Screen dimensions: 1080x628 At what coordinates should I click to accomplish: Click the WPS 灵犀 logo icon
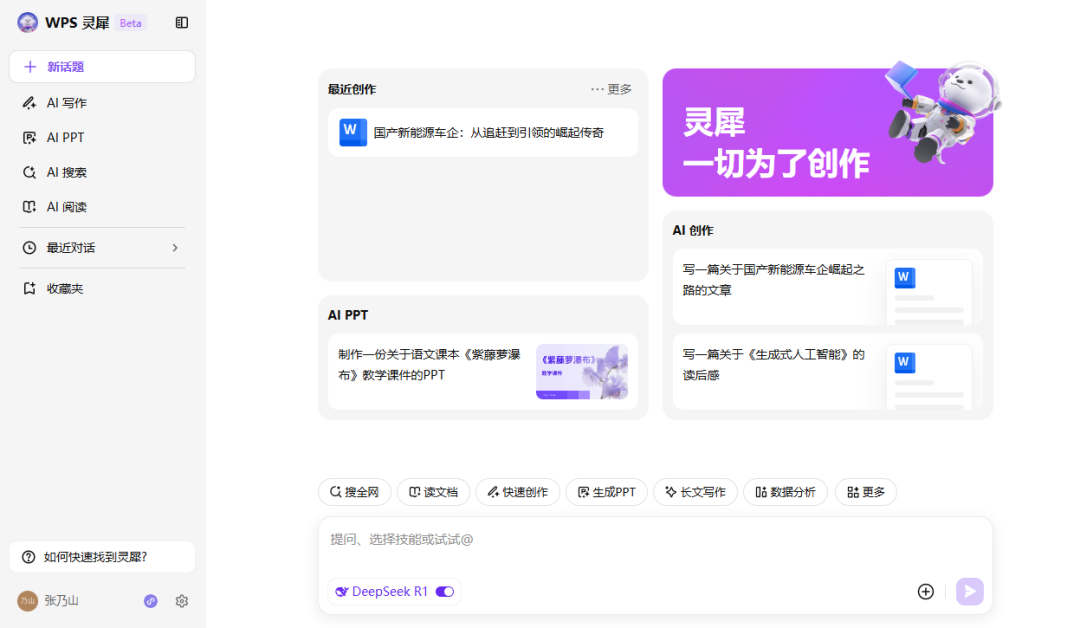(x=28, y=23)
